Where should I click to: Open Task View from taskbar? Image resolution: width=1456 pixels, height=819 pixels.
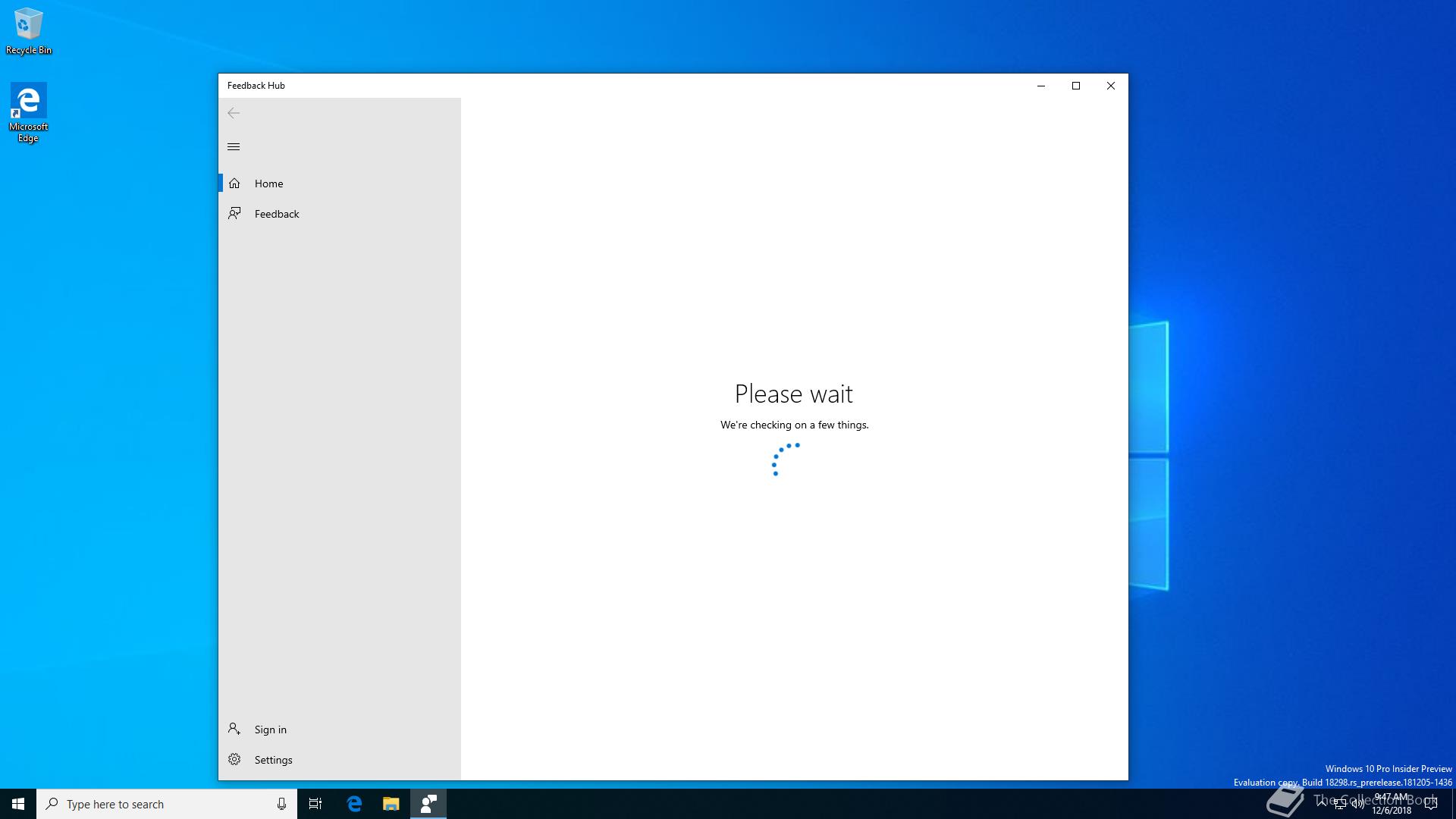tap(315, 804)
